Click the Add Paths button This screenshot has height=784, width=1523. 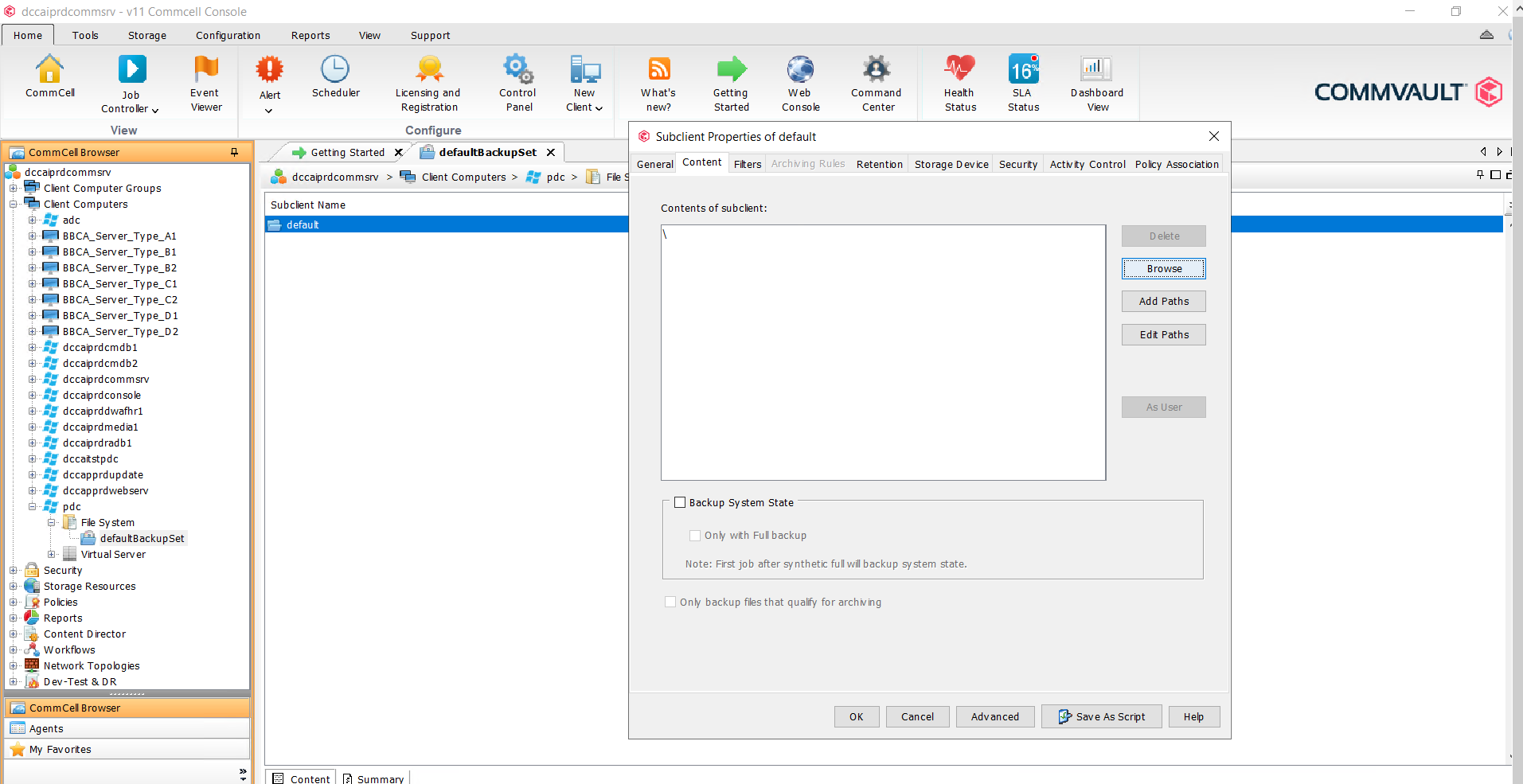click(1164, 302)
